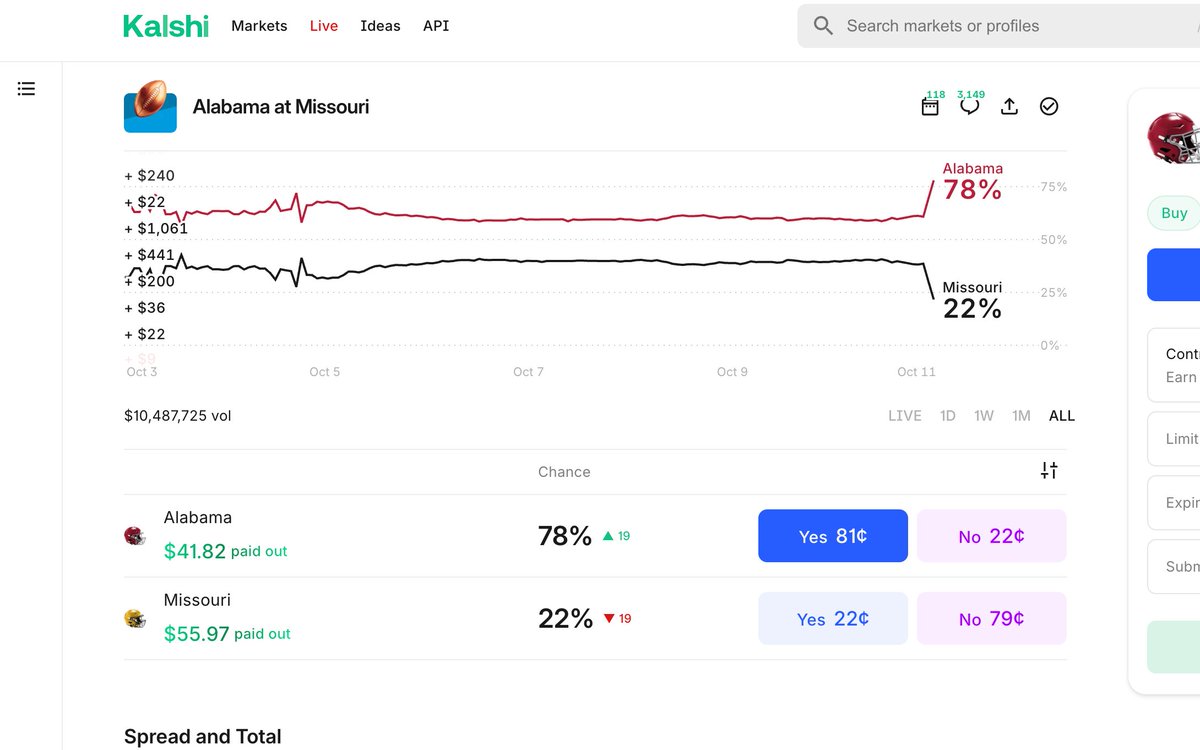Click the share/upload icon
1200x750 pixels.
pyautogui.click(x=1009, y=106)
